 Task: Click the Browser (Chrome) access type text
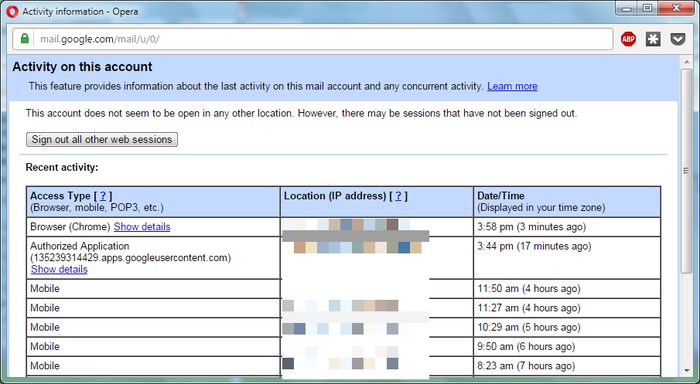[70, 227]
